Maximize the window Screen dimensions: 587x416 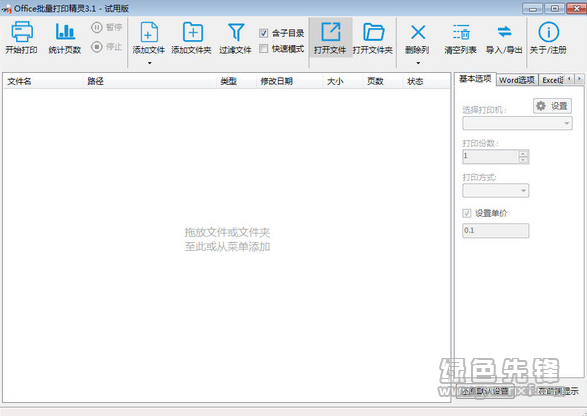(555, 8)
